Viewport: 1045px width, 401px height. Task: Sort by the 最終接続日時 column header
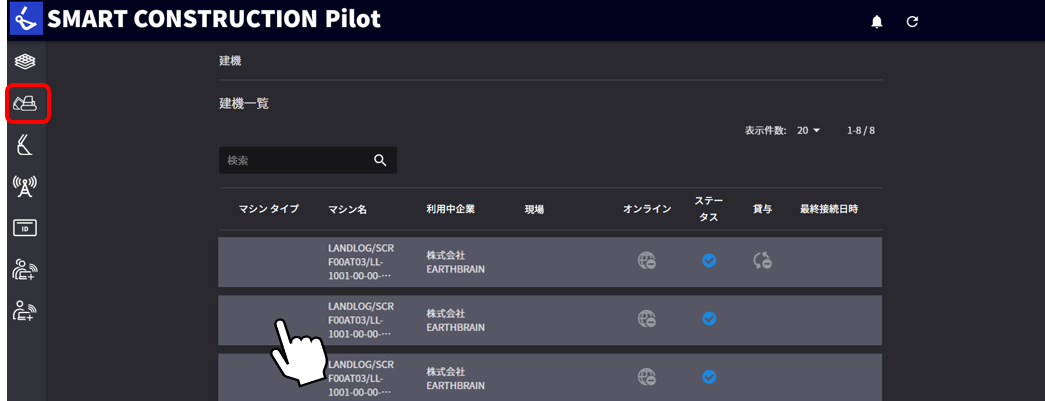coord(829,209)
